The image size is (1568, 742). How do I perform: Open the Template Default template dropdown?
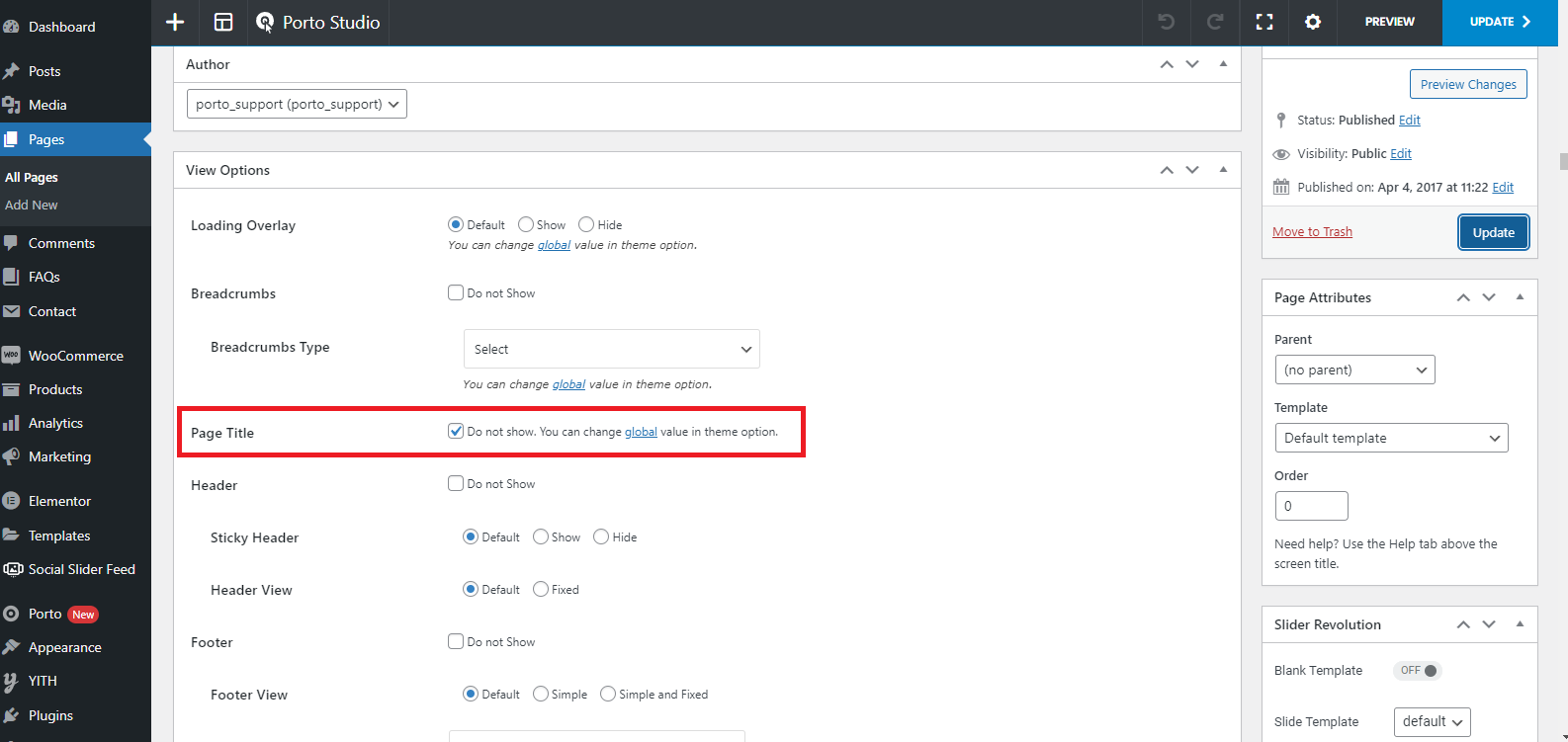pyautogui.click(x=1391, y=438)
